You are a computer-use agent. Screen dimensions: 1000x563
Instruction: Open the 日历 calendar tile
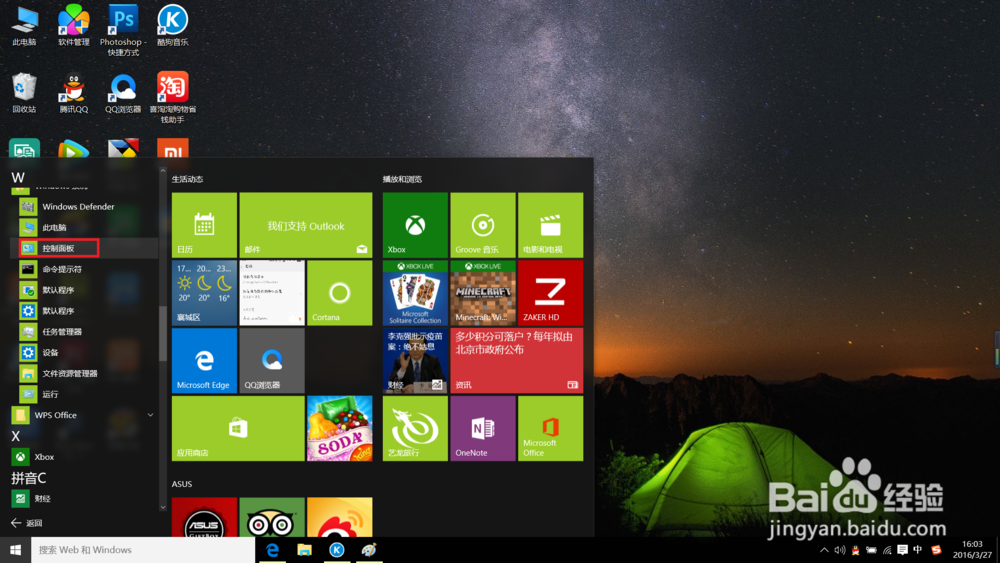point(204,225)
